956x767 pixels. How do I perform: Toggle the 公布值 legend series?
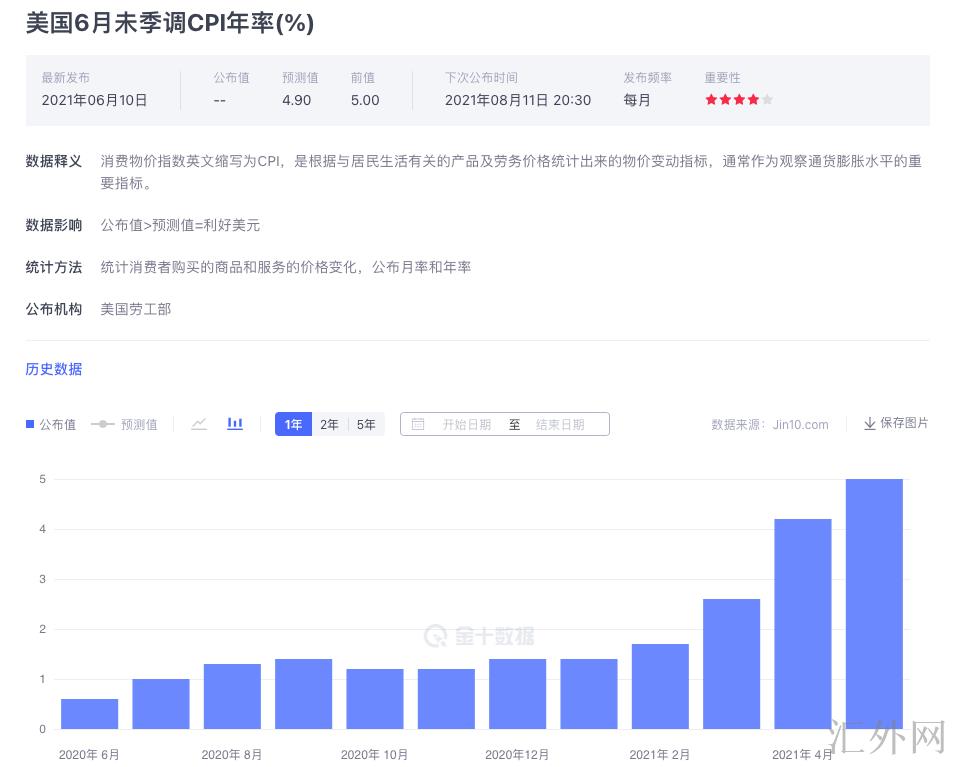[x=51, y=424]
